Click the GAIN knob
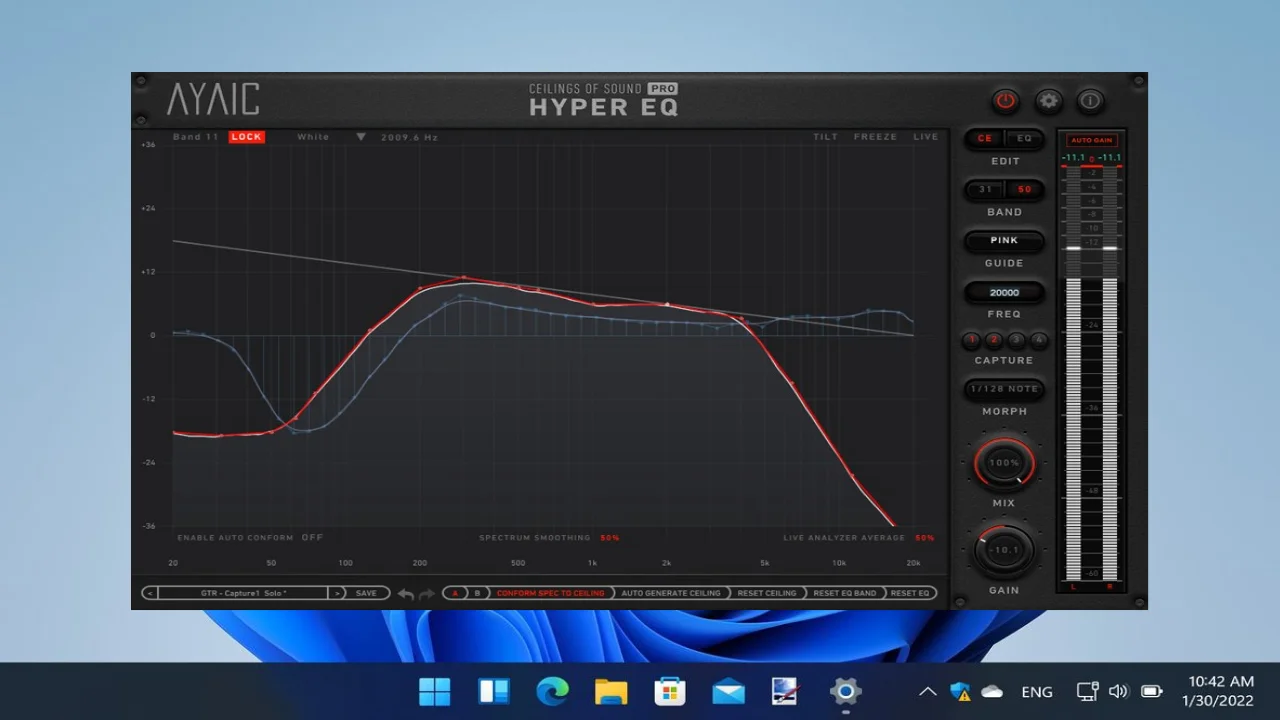Image resolution: width=1280 pixels, height=720 pixels. click(1004, 550)
